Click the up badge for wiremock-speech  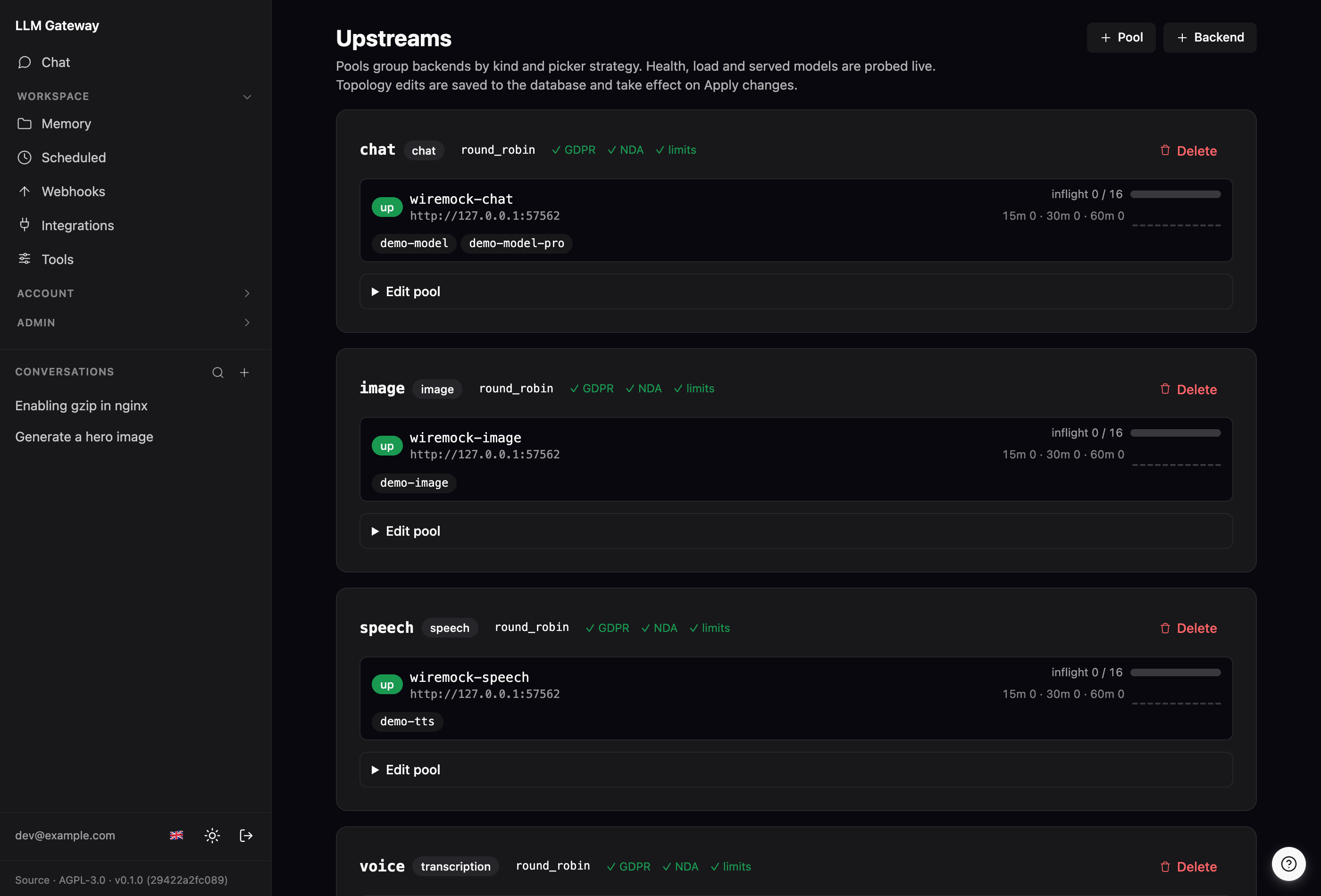pos(387,685)
